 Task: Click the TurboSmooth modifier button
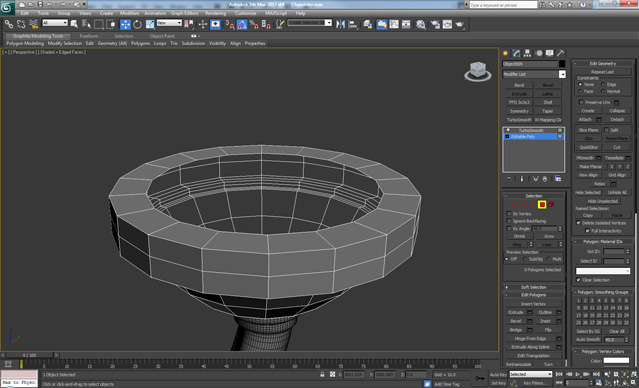coord(519,120)
